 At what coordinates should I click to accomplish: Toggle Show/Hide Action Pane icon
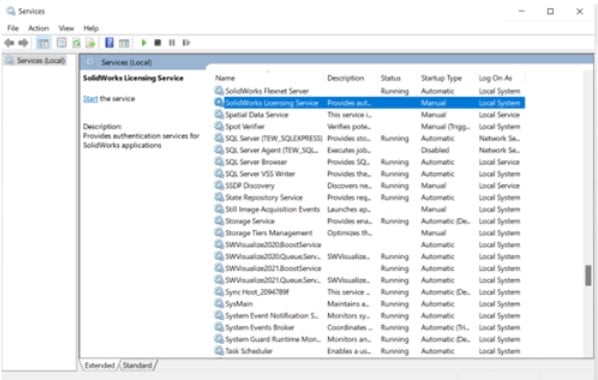click(x=124, y=43)
